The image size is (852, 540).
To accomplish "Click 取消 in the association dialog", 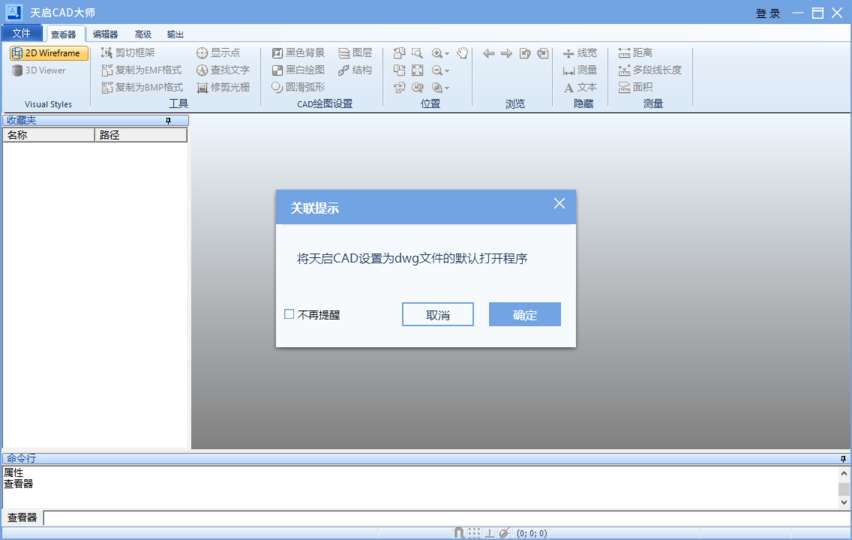I will pyautogui.click(x=438, y=315).
